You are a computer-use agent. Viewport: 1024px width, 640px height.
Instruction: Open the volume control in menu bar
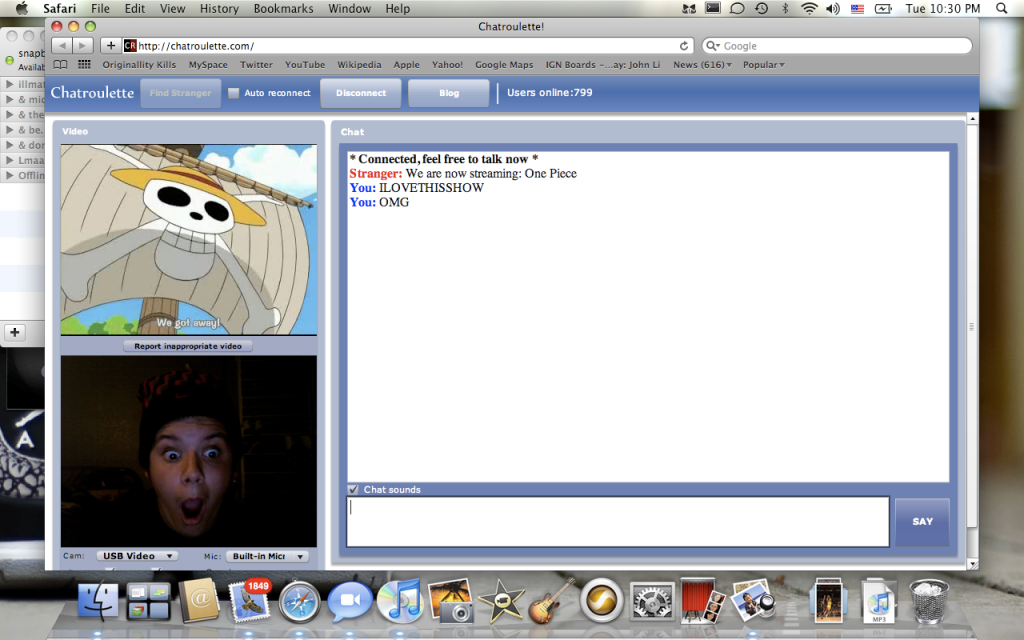point(833,8)
